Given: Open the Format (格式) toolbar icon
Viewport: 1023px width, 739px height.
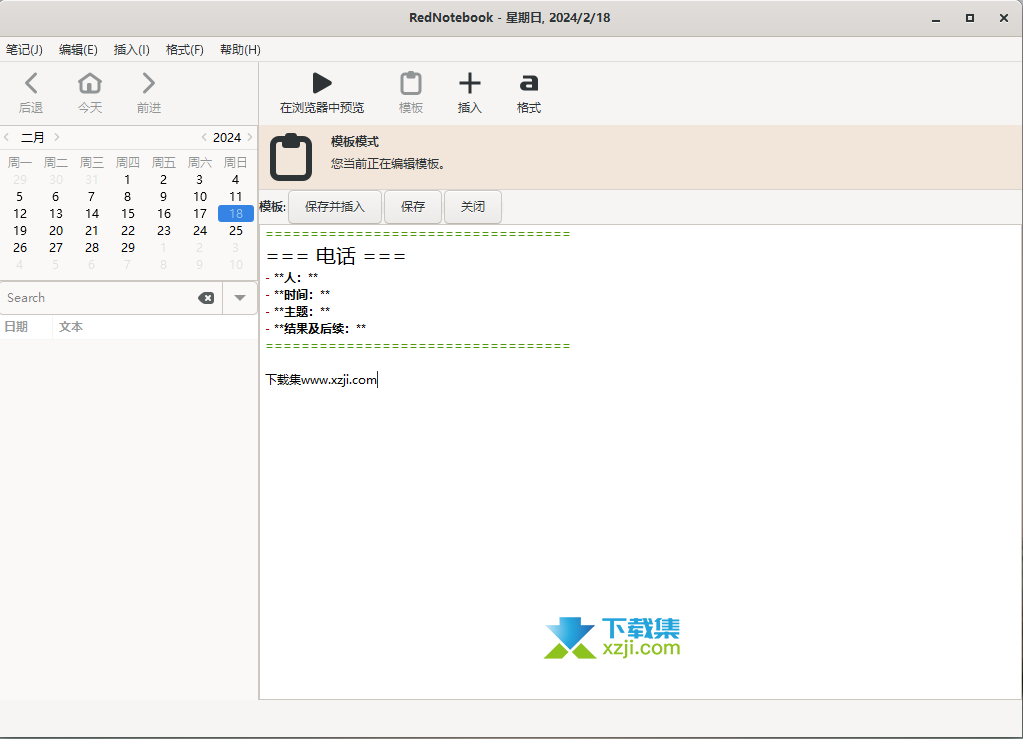Looking at the screenshot, I should (x=529, y=83).
